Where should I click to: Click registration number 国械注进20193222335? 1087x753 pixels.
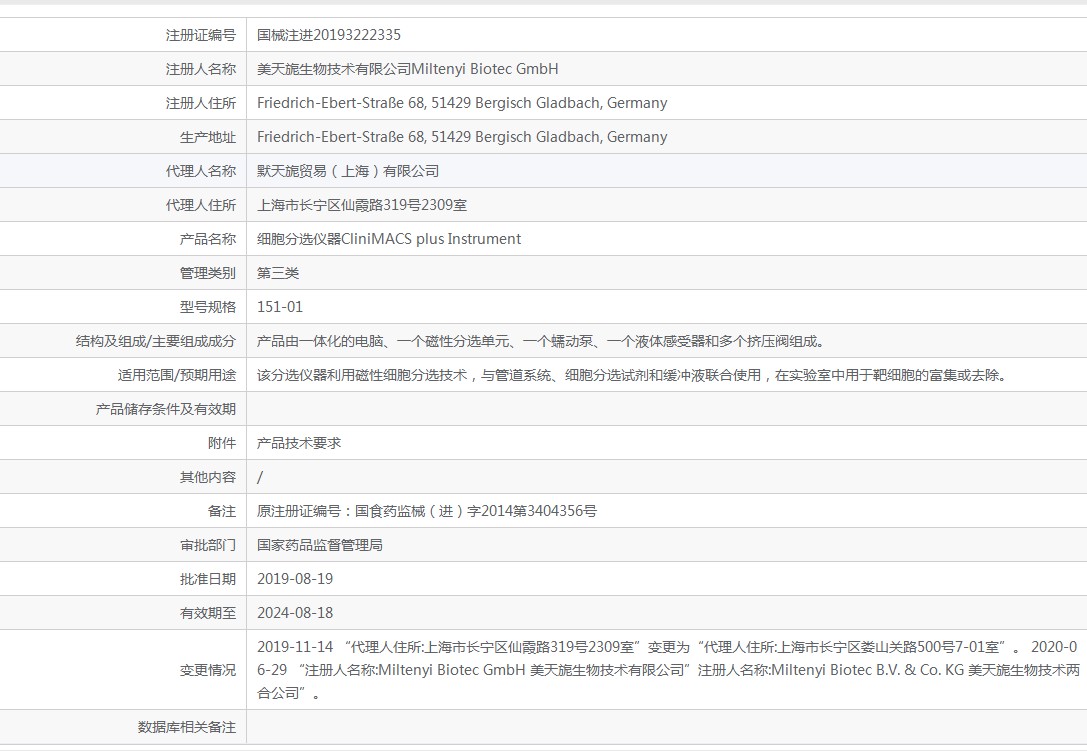[329, 35]
